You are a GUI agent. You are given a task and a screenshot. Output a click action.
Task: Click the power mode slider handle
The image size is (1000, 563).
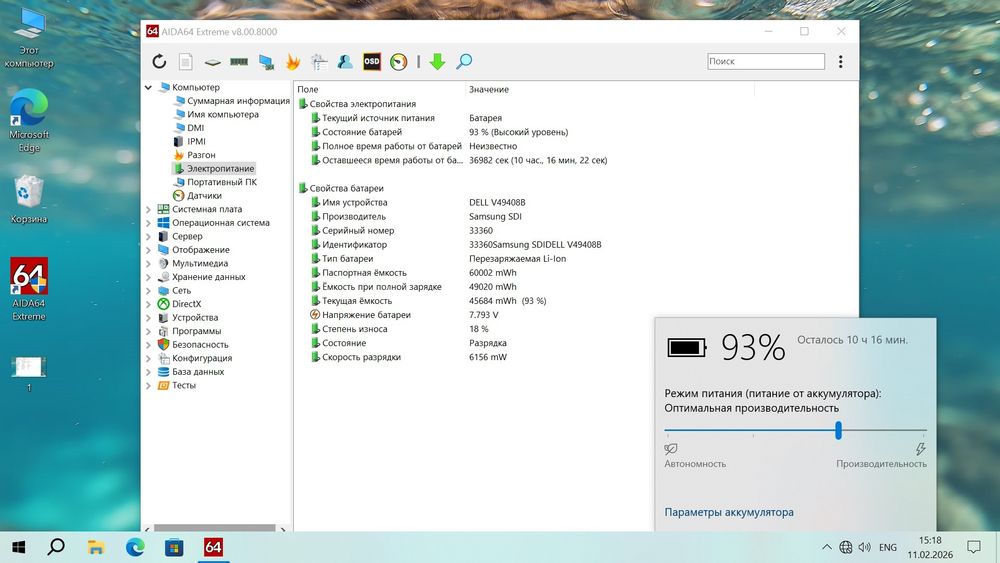tap(839, 430)
